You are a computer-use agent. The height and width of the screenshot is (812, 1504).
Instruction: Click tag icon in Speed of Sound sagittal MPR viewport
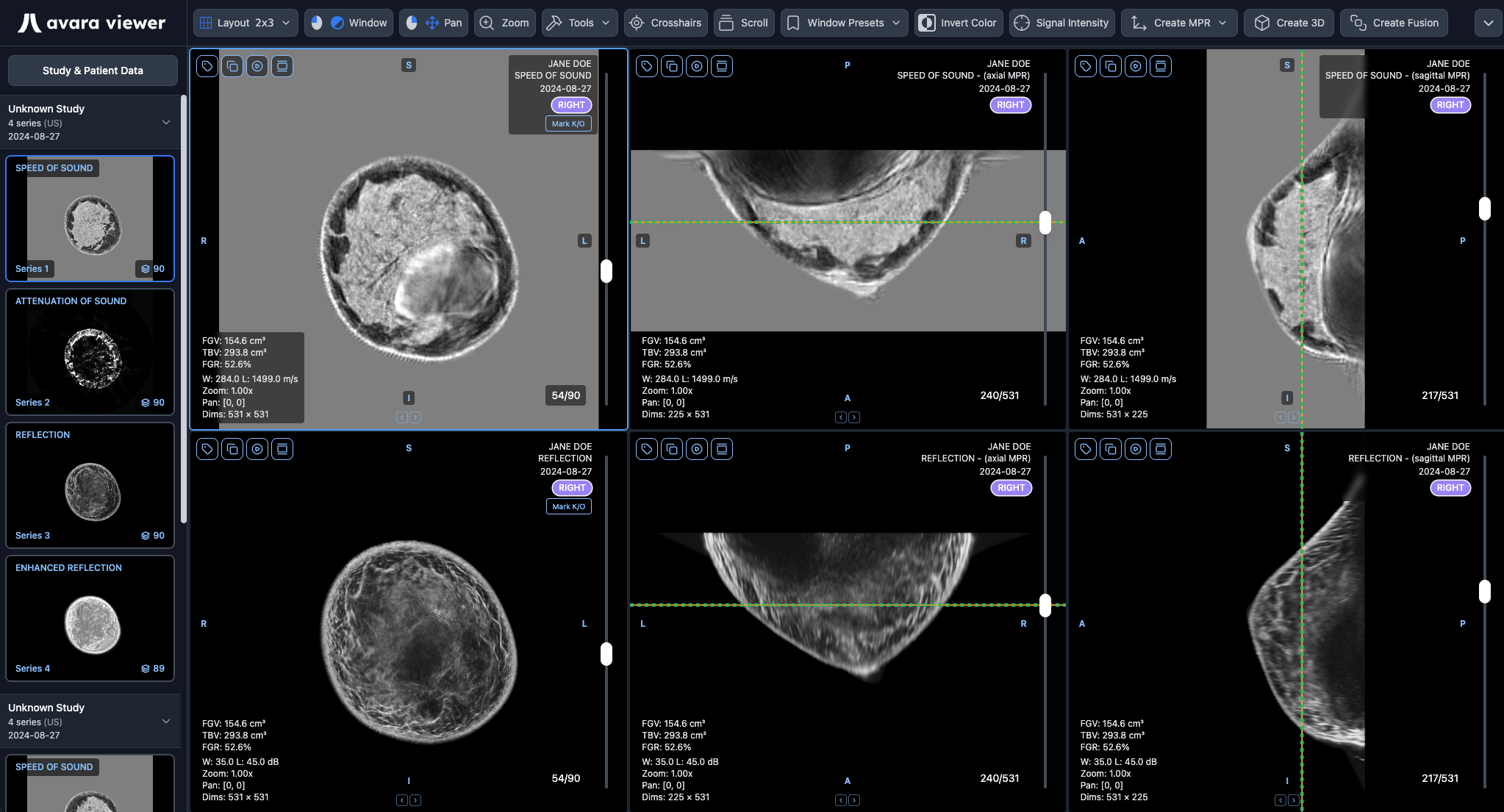[1086, 66]
